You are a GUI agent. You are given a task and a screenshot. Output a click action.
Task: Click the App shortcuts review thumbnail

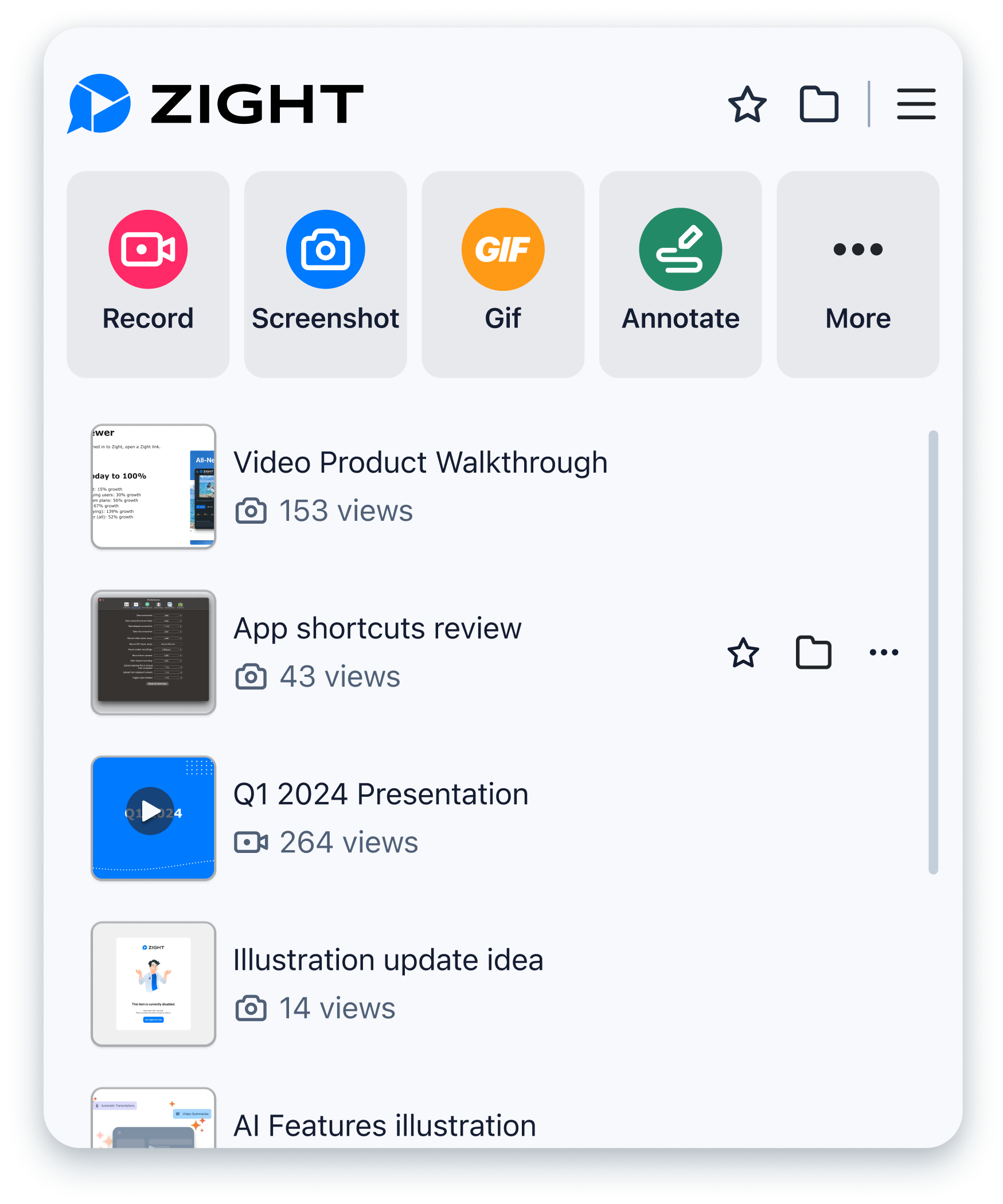tap(154, 652)
